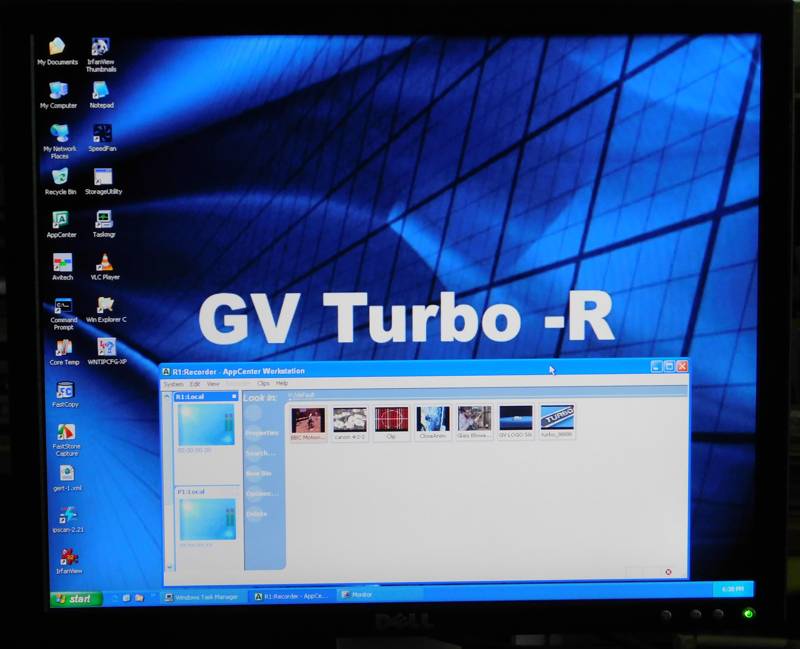Select the xml file icon on the desktop

(x=67, y=478)
